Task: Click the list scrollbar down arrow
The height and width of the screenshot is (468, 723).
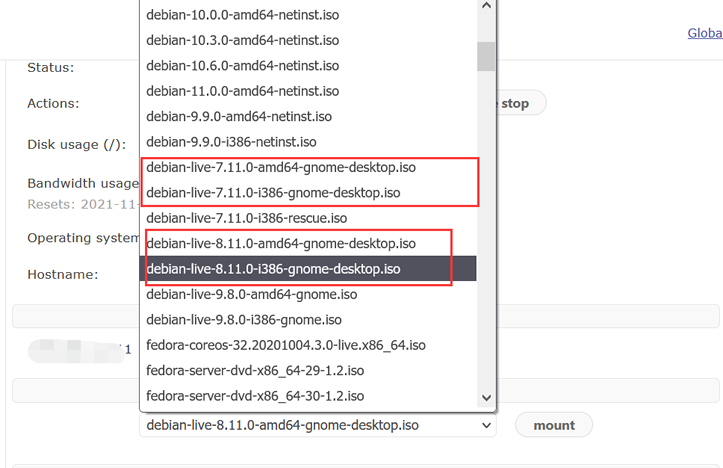Action: click(x=486, y=397)
